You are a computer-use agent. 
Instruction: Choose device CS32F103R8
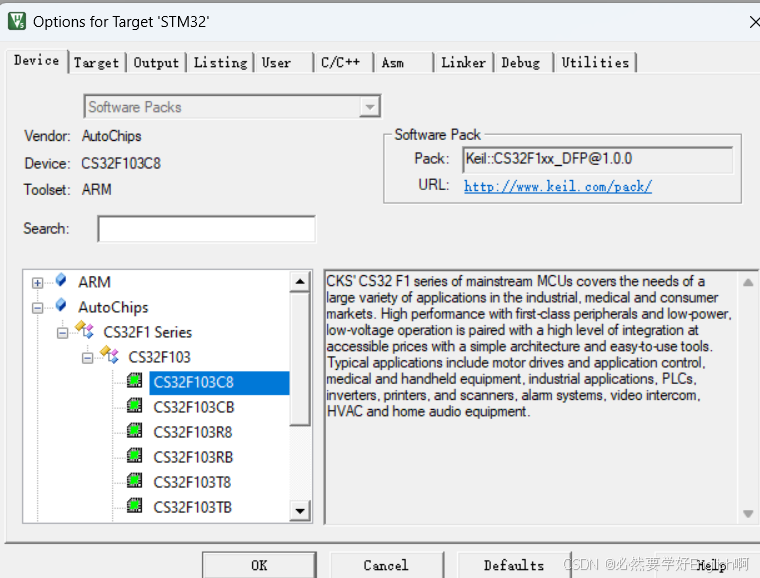193,433
